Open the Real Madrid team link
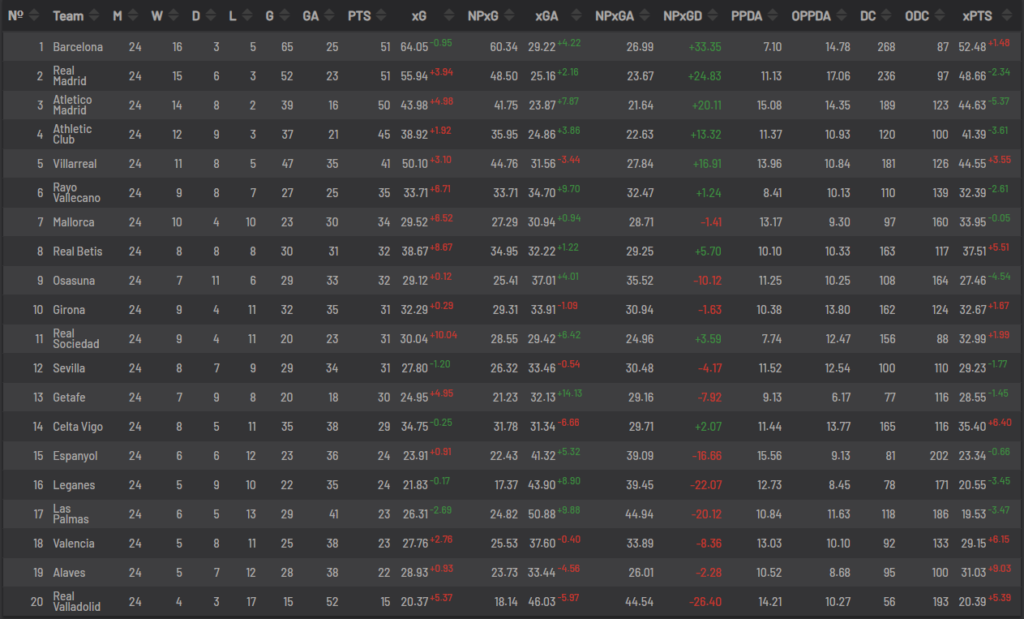This screenshot has width=1024, height=619. (69, 76)
